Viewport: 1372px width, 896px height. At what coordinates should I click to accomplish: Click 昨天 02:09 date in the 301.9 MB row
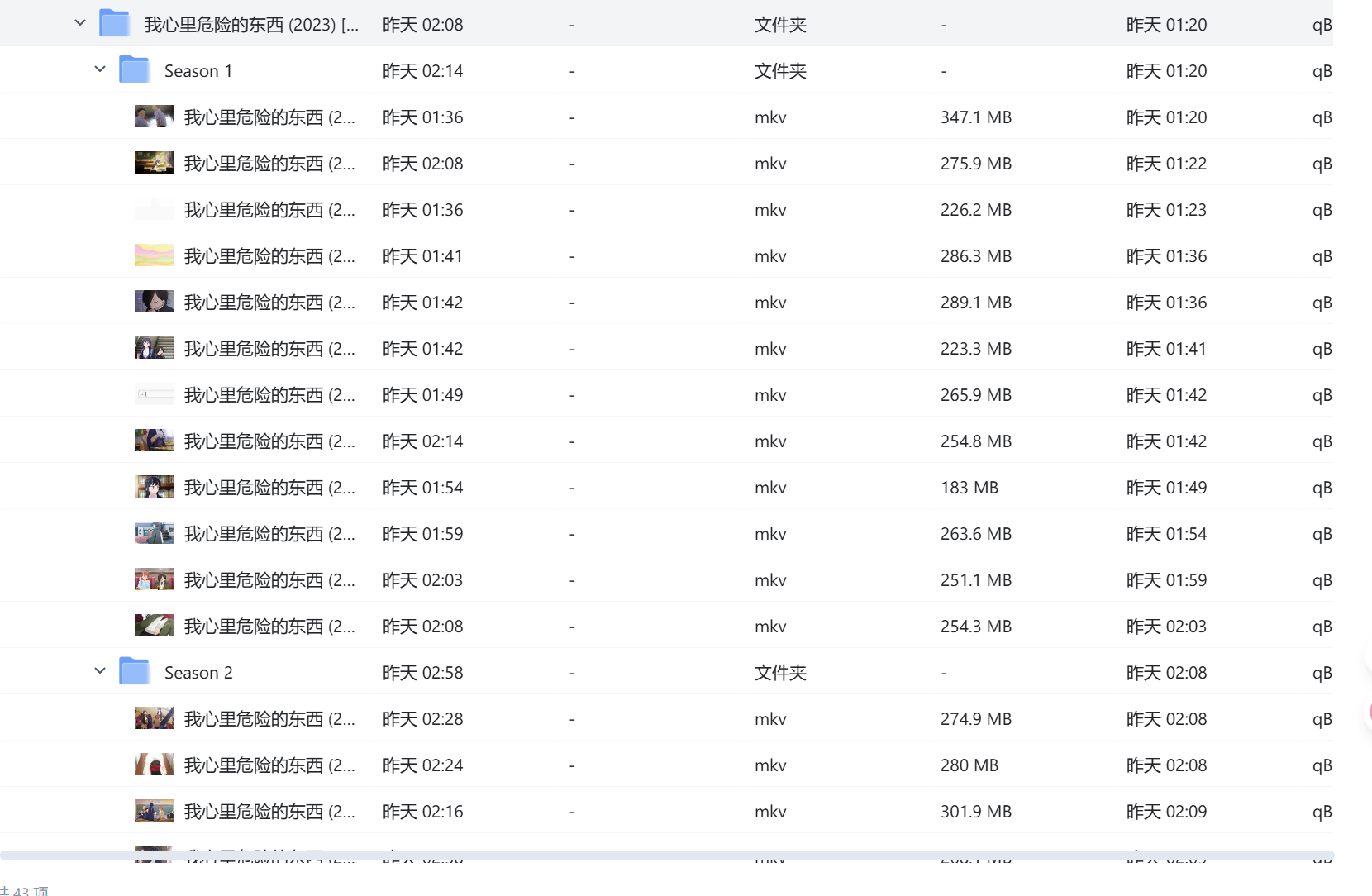pos(1166,812)
